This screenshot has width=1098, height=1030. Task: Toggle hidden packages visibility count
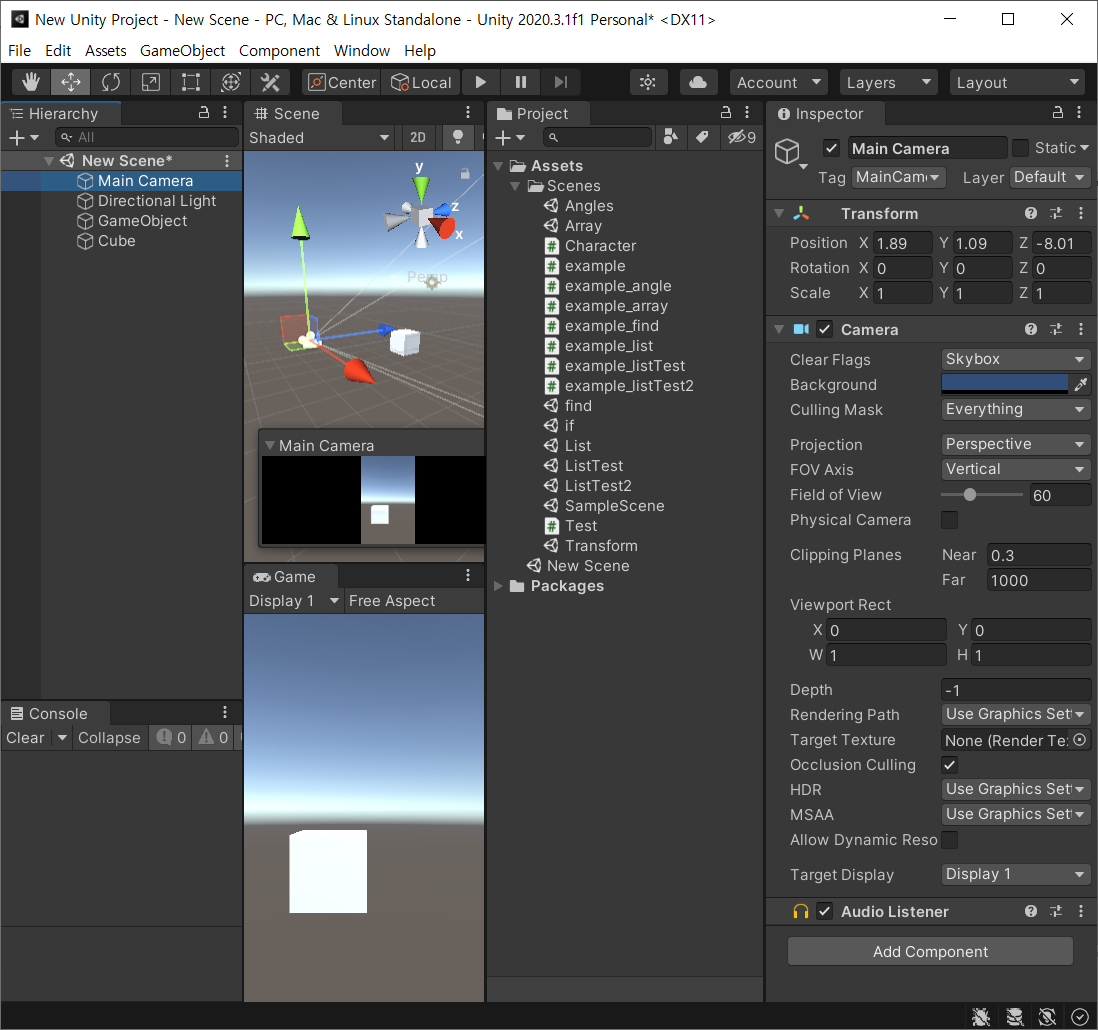[x=742, y=137]
